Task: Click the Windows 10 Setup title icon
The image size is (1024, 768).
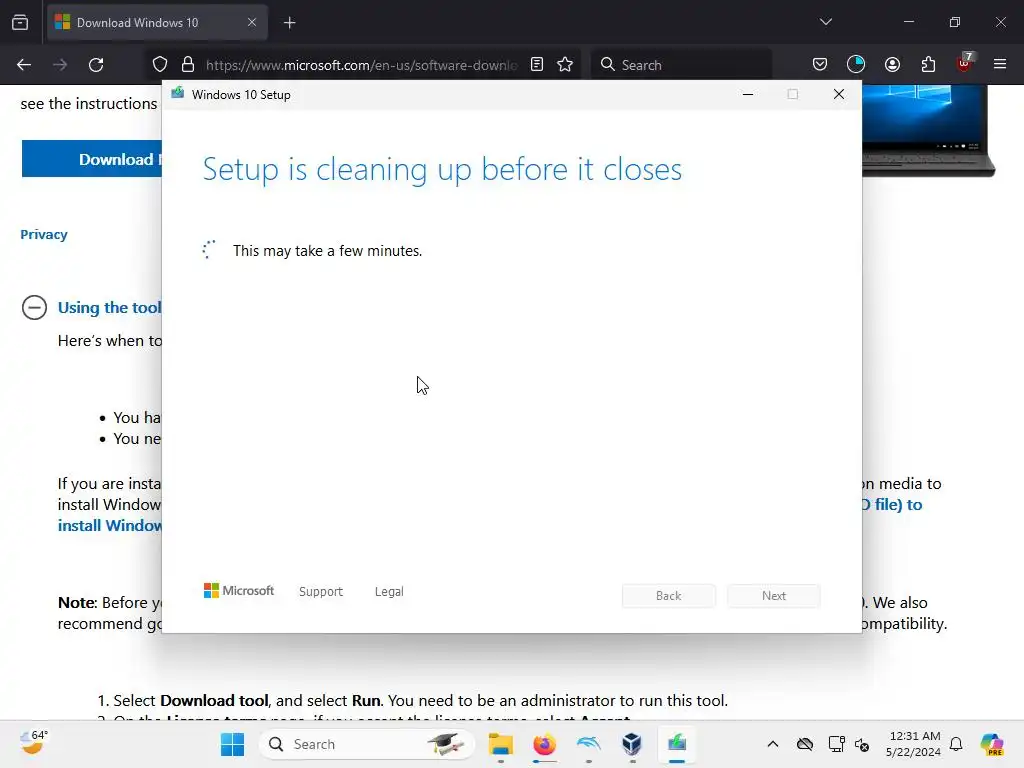Action: coord(178,94)
